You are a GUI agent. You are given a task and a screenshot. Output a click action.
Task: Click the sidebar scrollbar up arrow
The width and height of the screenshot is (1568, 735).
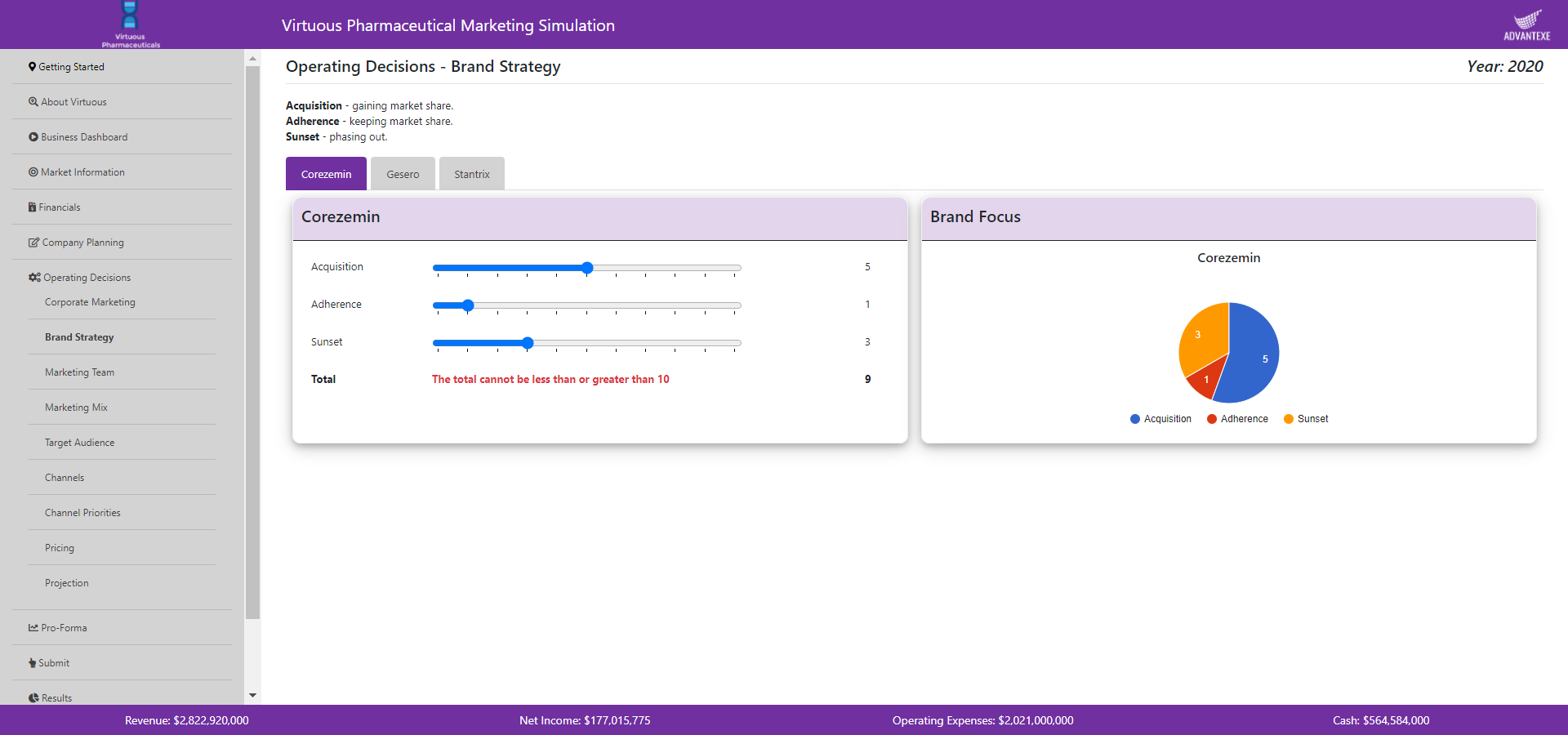click(x=252, y=57)
